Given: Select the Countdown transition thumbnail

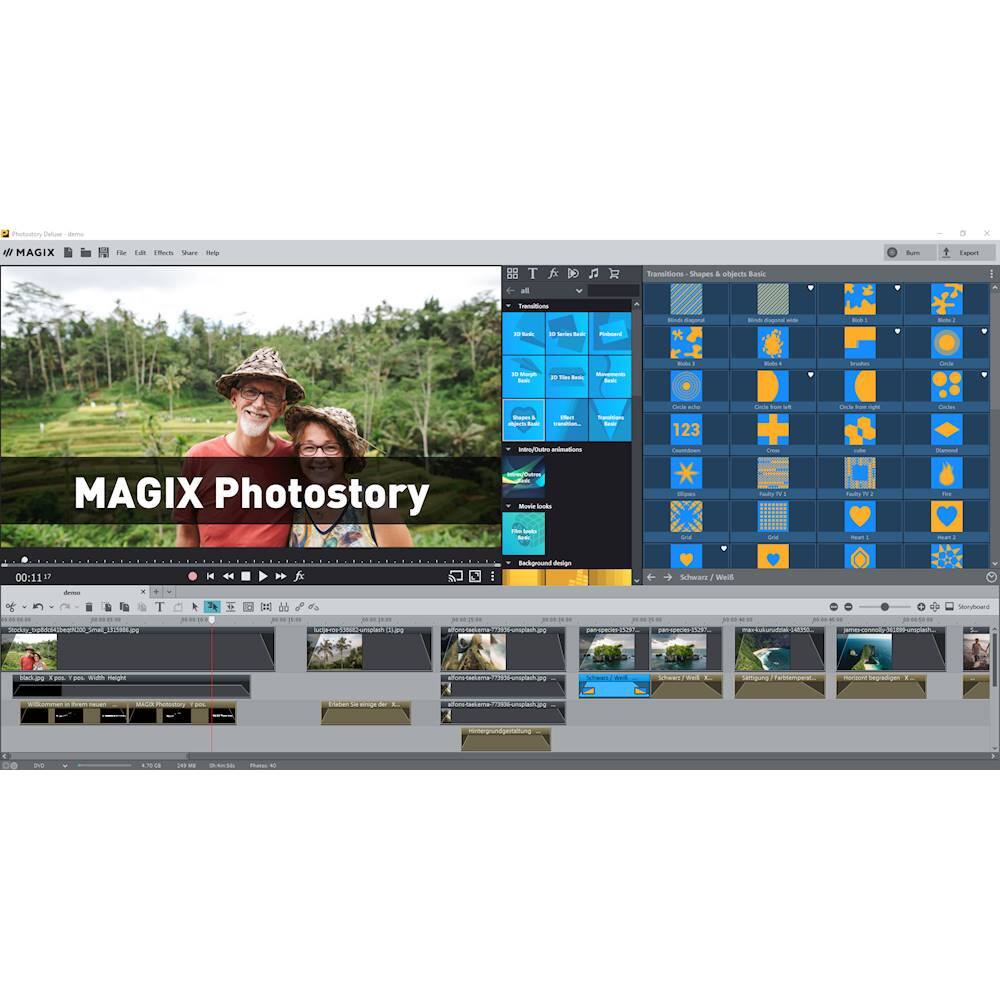Looking at the screenshot, I should (x=686, y=429).
